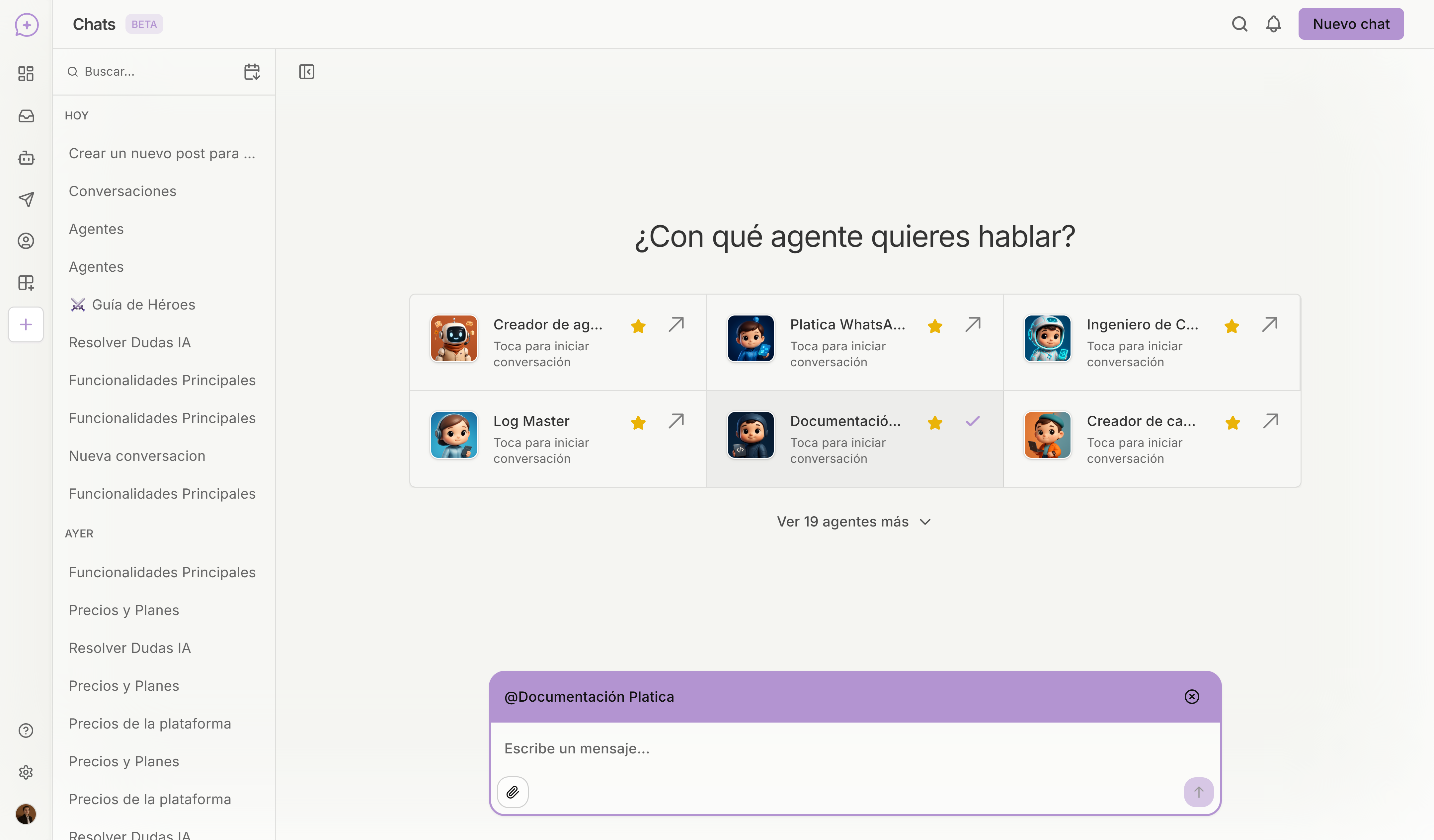Toggle the favorite star on Log Master

[638, 422]
